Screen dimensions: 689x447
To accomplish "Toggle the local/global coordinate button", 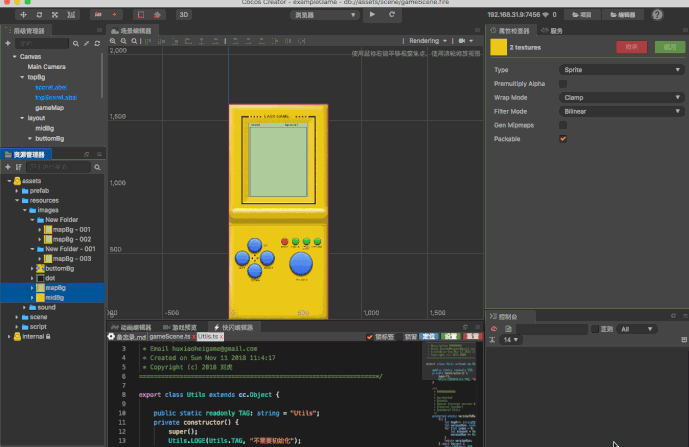I will pos(114,15).
